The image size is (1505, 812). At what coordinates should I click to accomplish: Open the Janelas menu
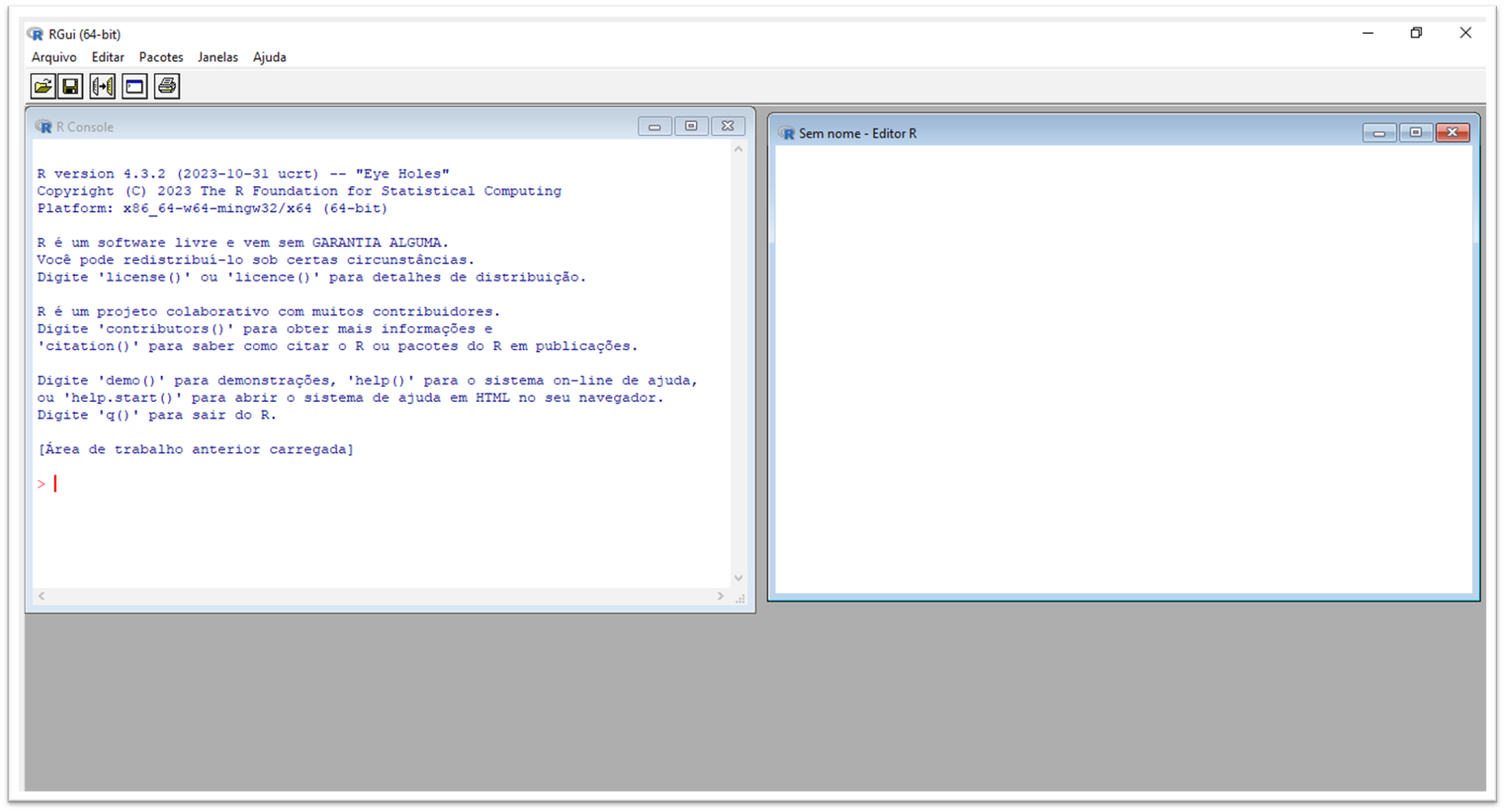pyautogui.click(x=218, y=57)
